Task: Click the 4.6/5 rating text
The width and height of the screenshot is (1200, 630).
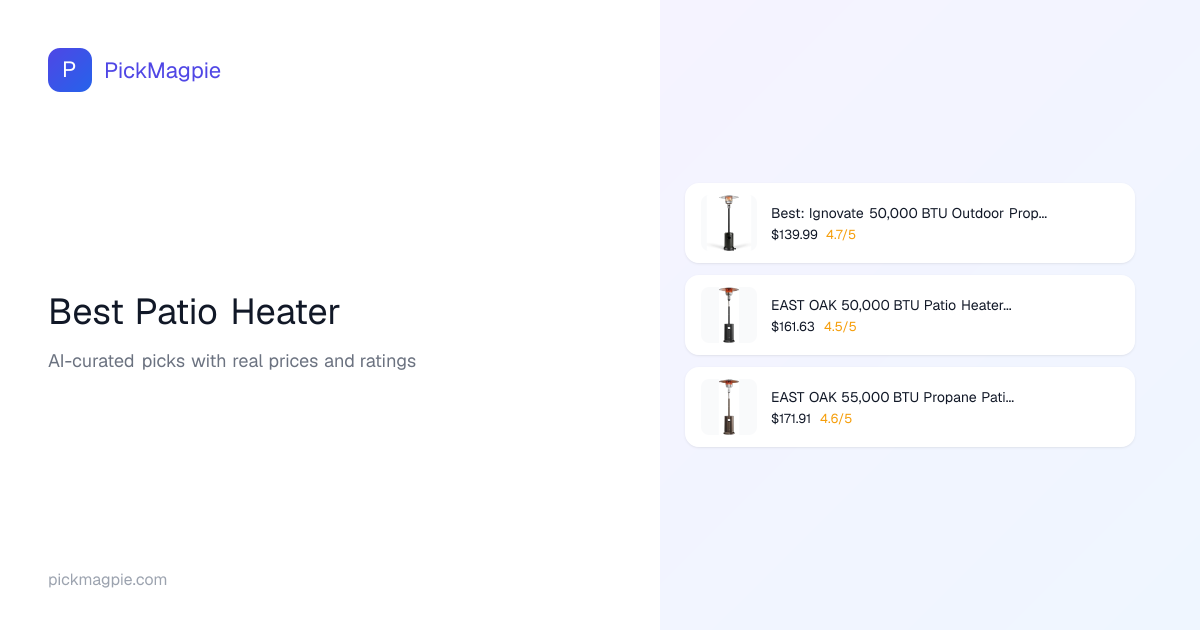Action: (836, 419)
